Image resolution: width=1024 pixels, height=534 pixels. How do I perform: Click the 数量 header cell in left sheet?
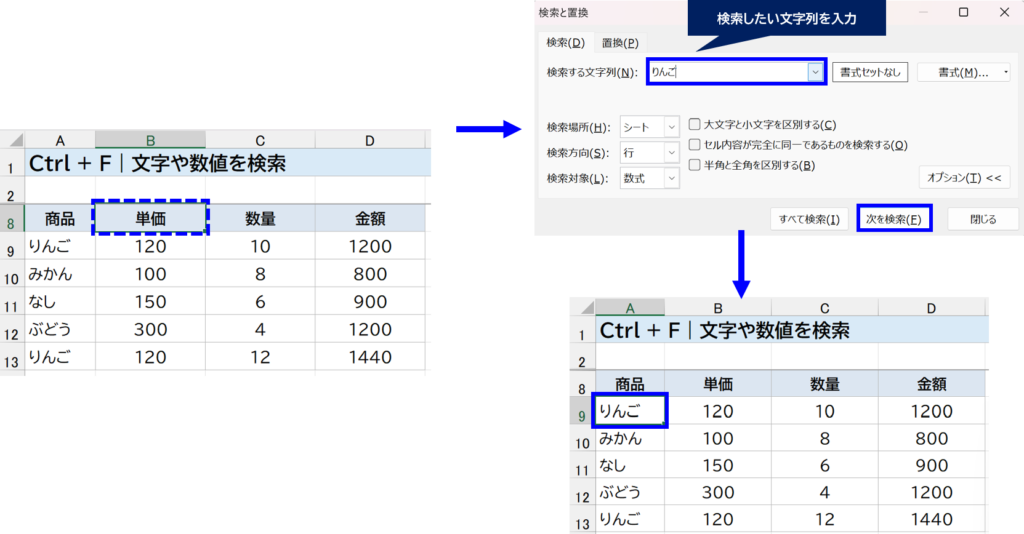point(260,218)
